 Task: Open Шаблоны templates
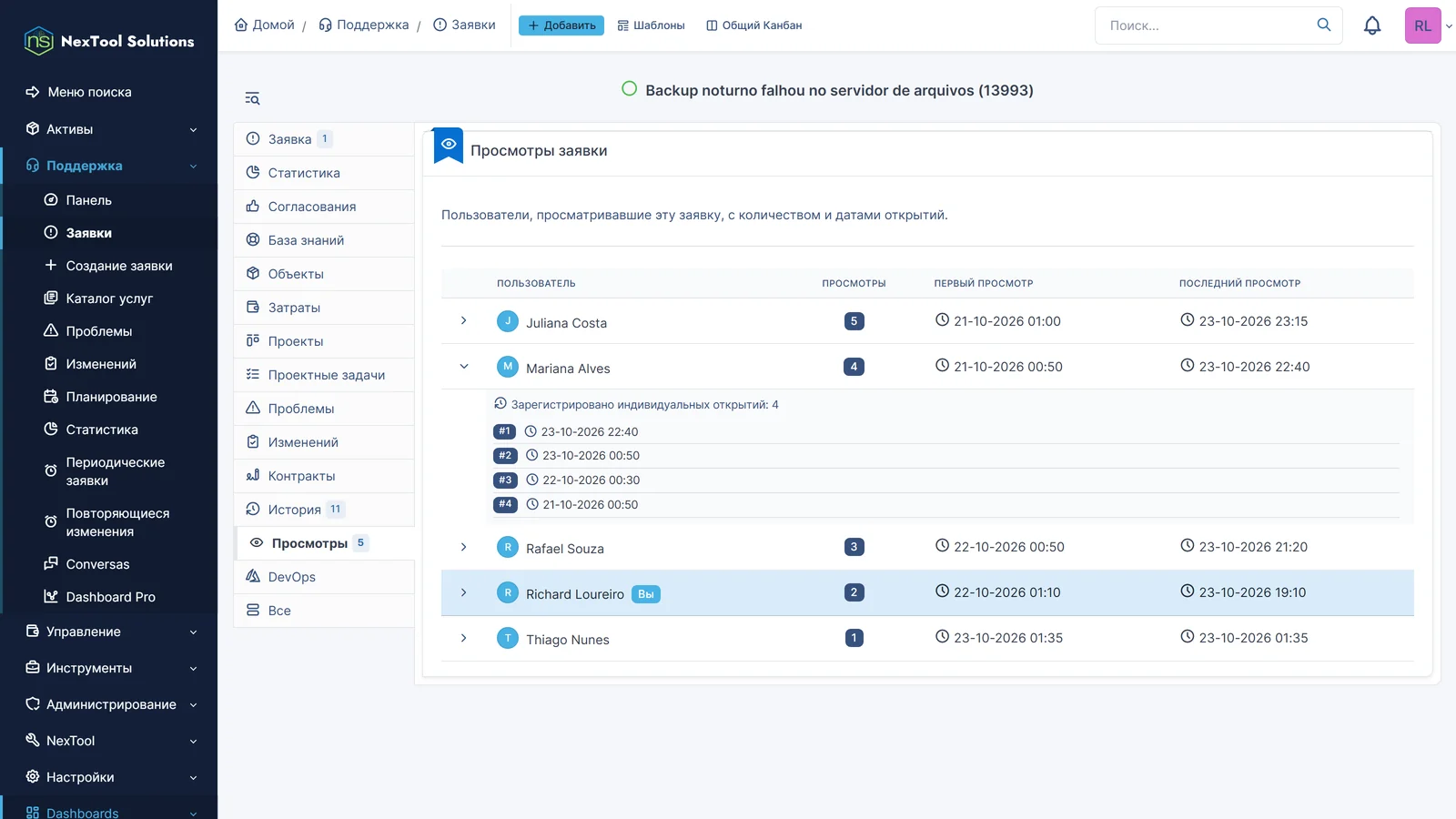[x=651, y=25]
